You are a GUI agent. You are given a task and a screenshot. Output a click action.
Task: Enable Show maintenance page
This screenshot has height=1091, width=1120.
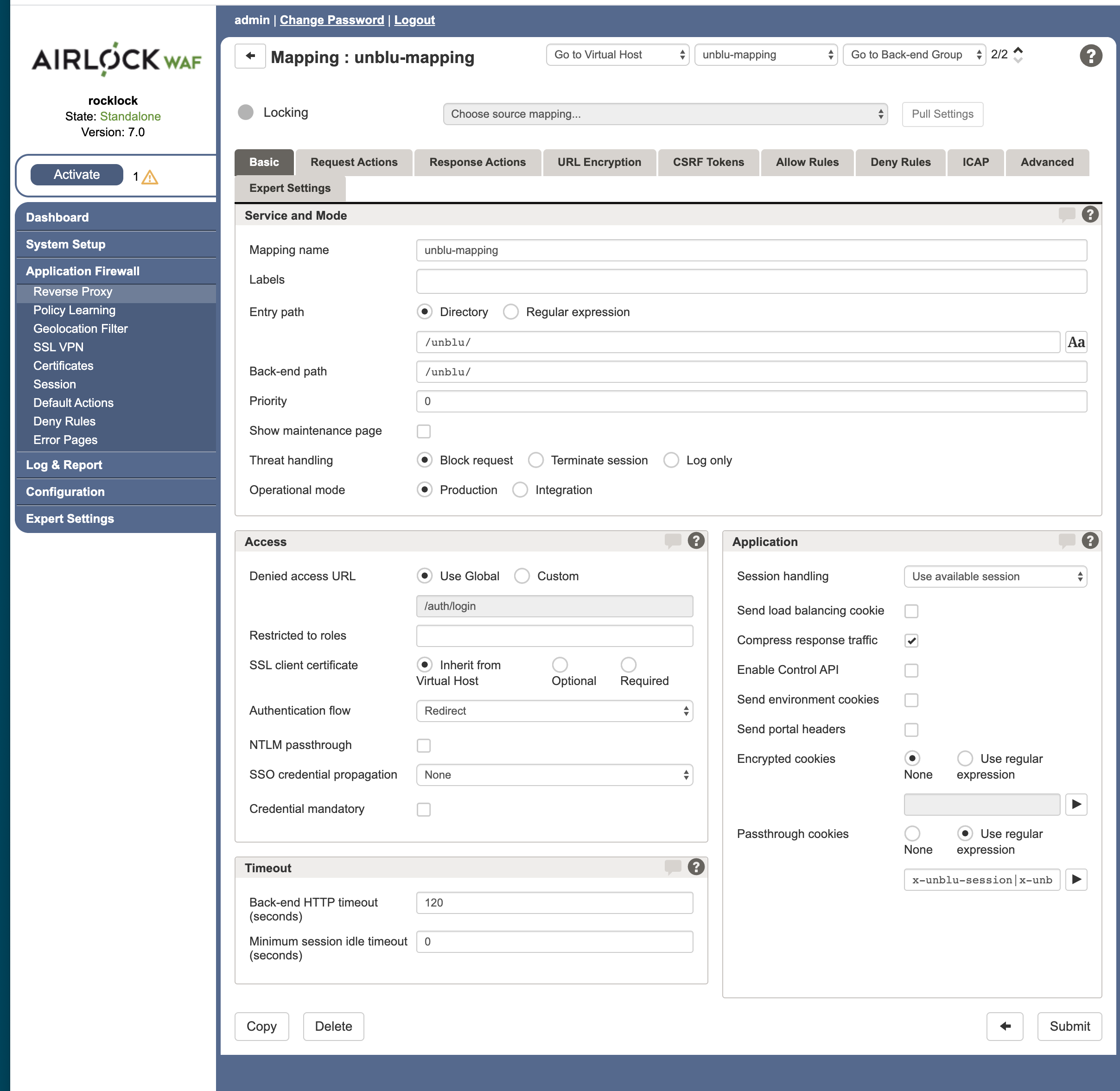coord(424,431)
